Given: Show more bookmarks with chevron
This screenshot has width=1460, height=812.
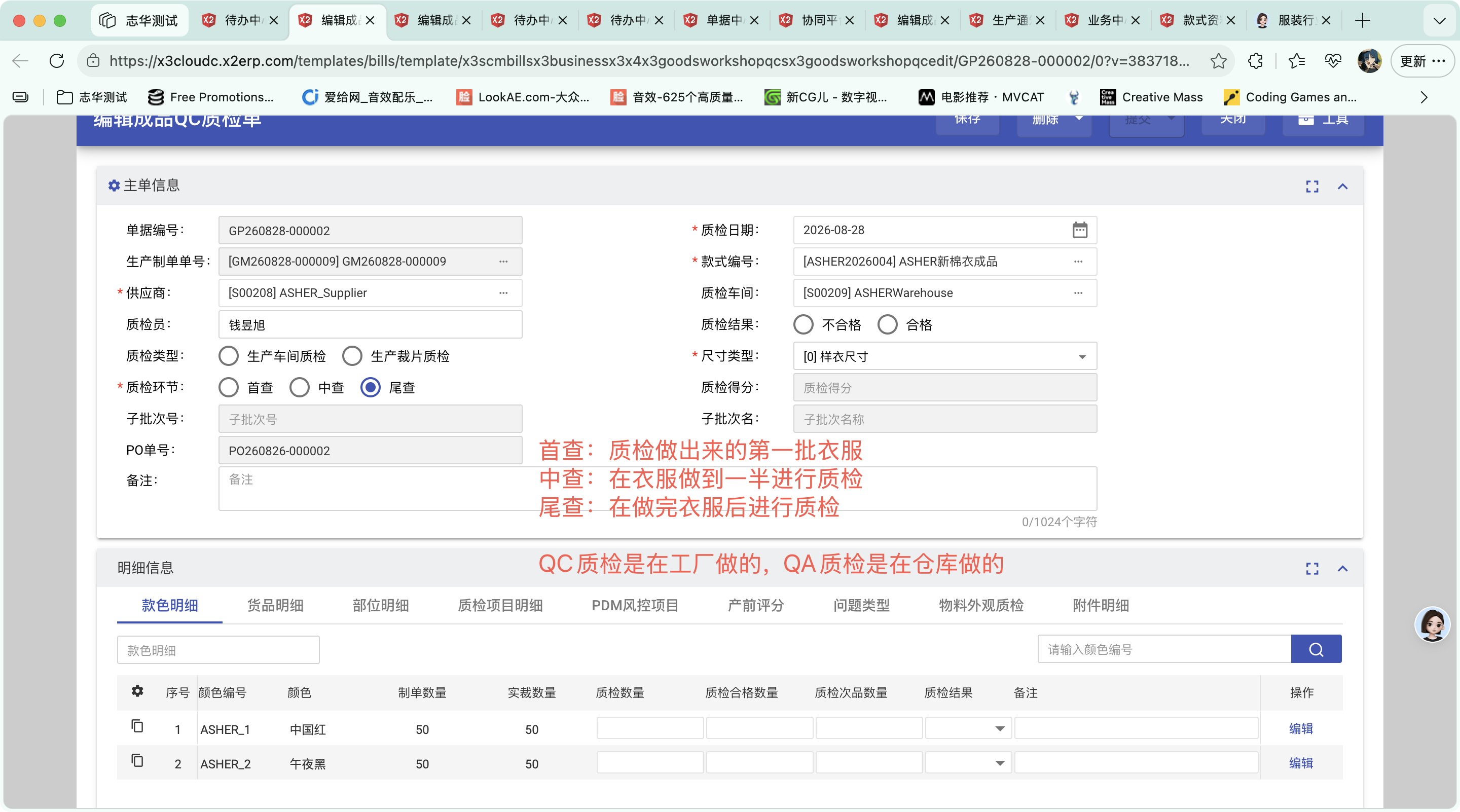Looking at the screenshot, I should pyautogui.click(x=1423, y=97).
